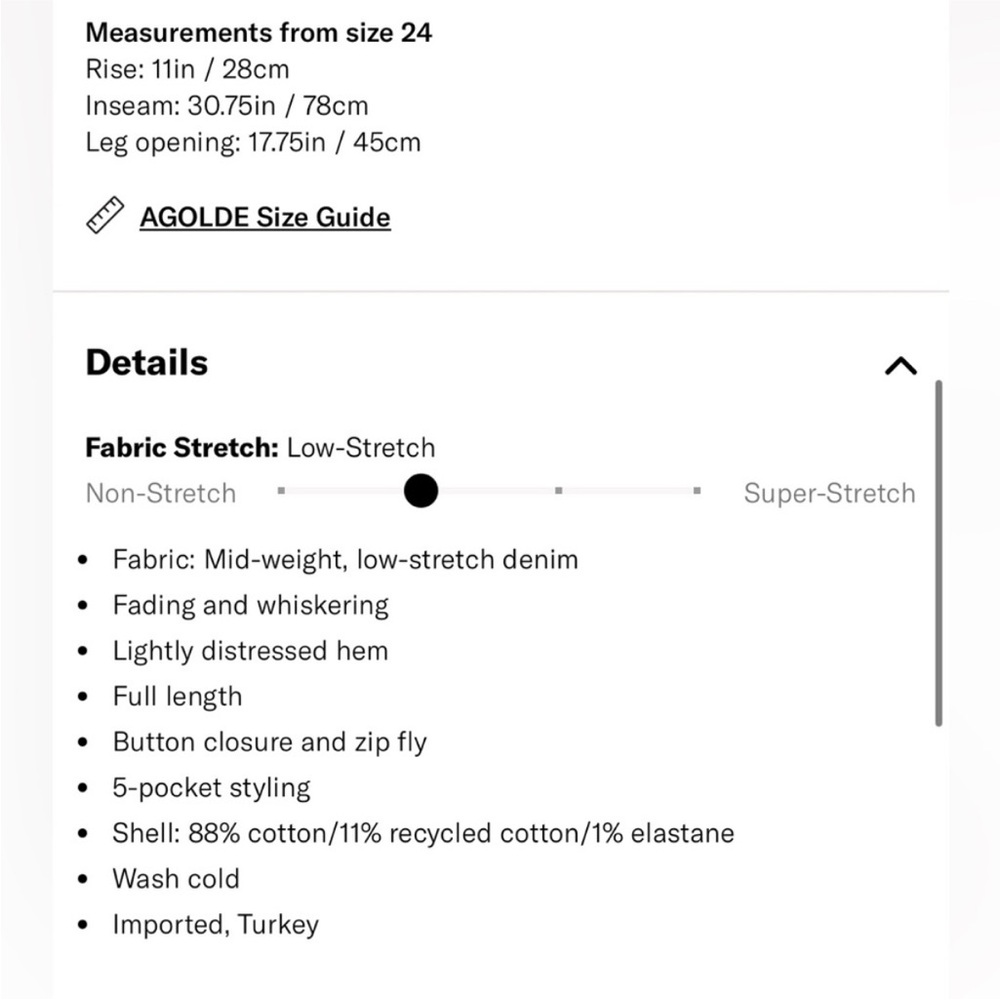
Task: Click the Non-Stretch label
Action: (x=161, y=493)
